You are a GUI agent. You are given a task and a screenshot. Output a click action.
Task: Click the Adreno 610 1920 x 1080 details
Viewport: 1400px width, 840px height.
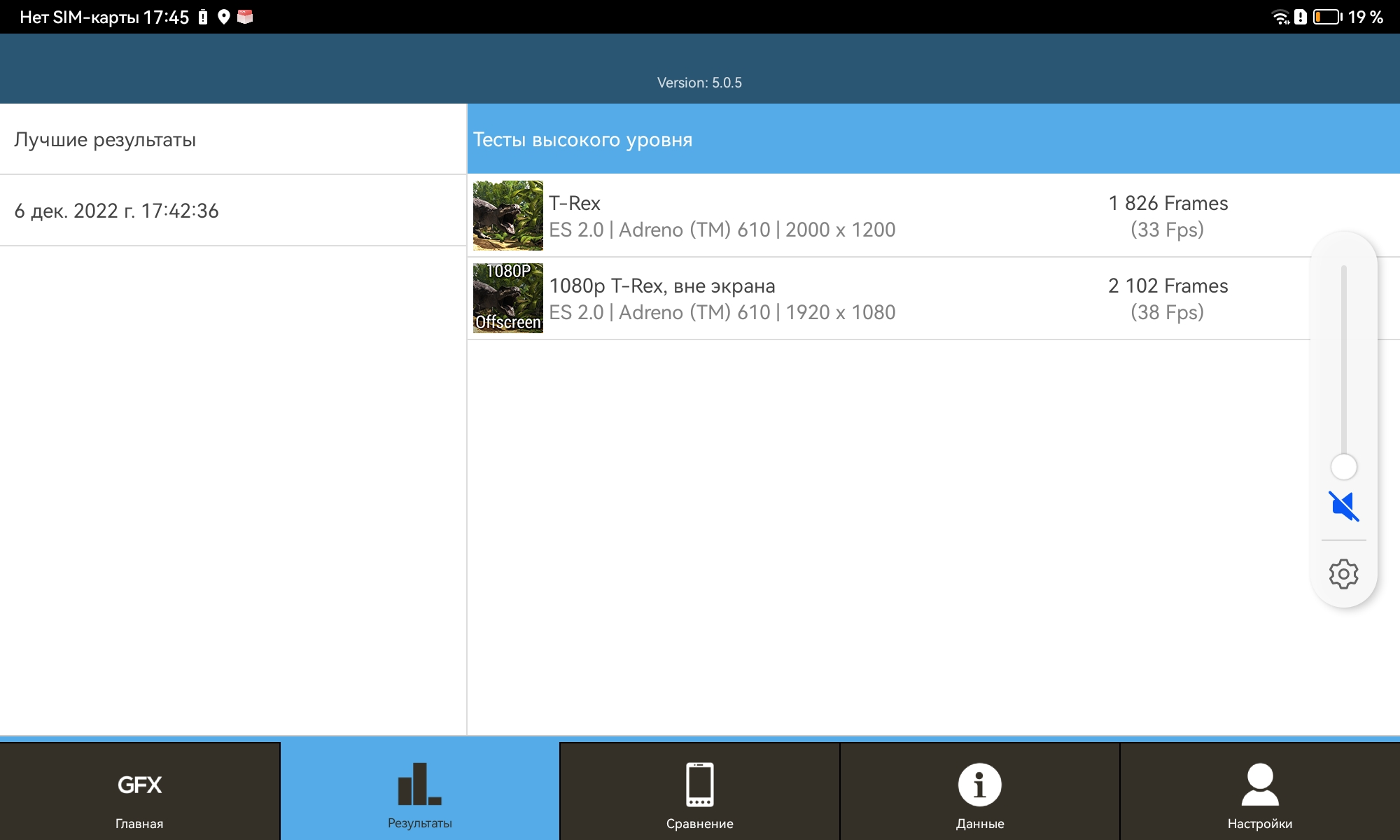[x=722, y=312]
